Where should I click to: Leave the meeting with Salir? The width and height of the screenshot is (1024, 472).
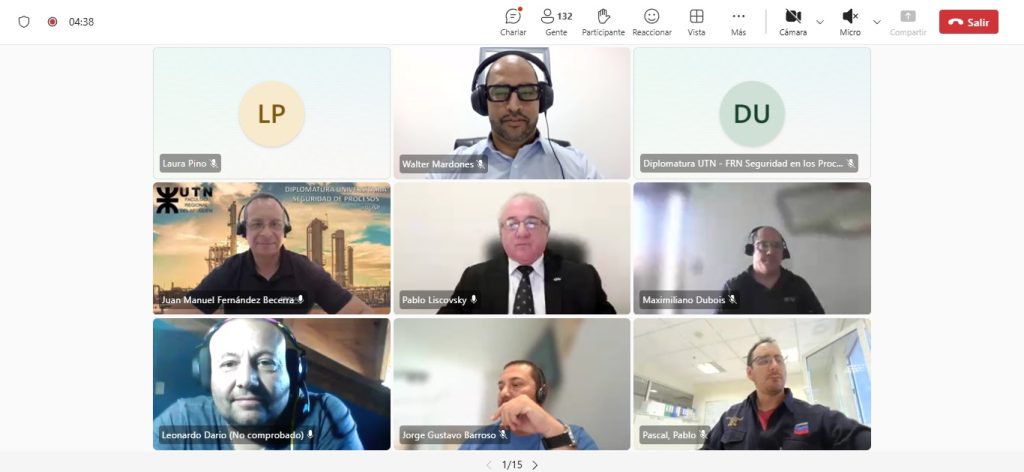pyautogui.click(x=968, y=22)
